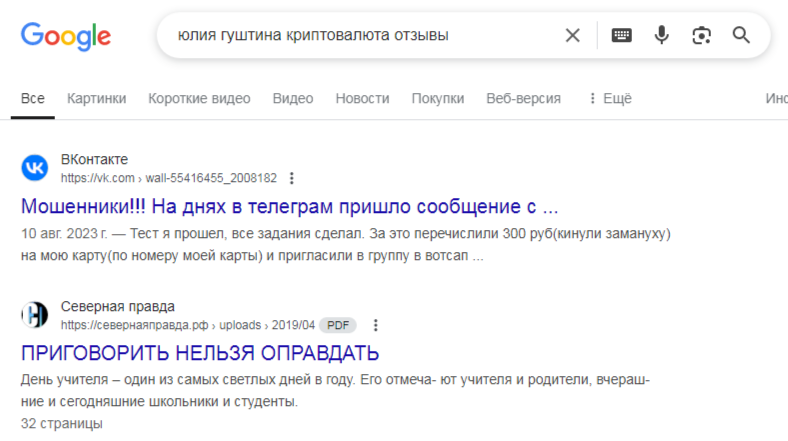Select the Все tab
Image resolution: width=788 pixels, height=441 pixels.
[x=33, y=98]
